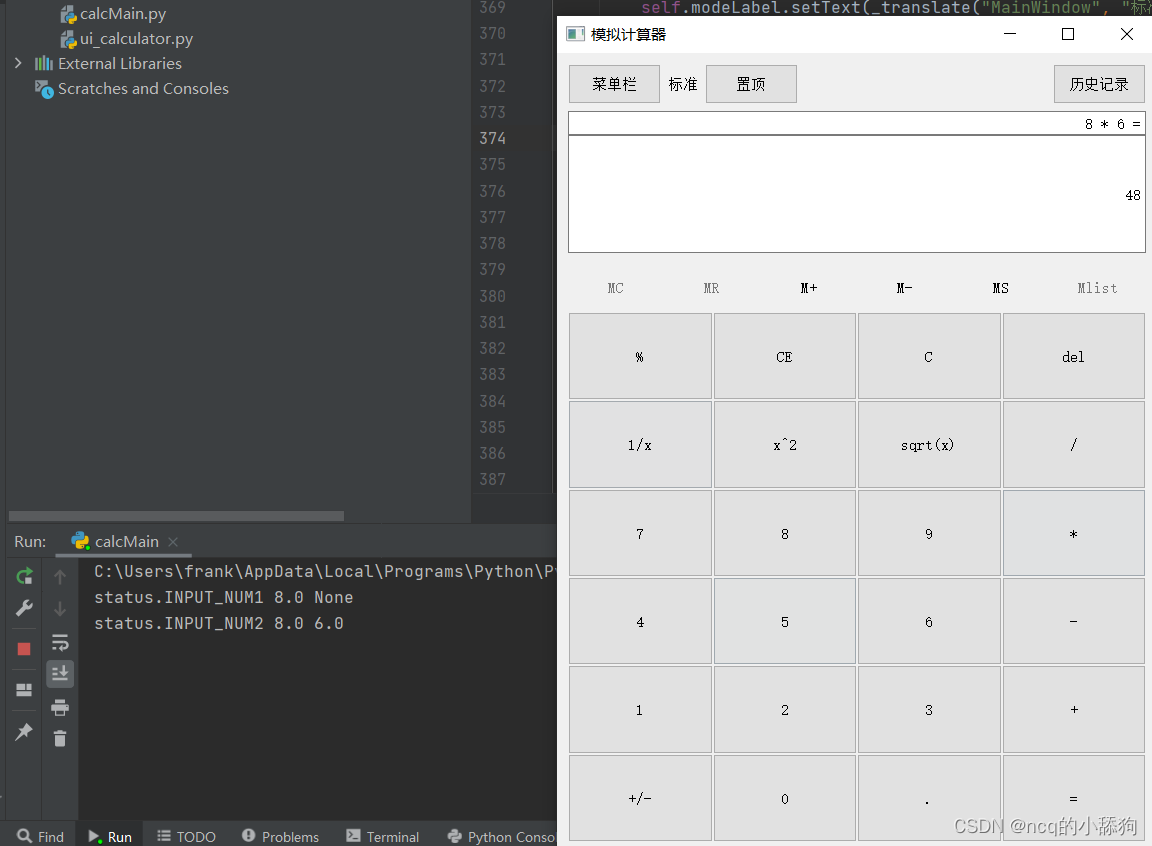
Task: Open the 历史记录 history panel
Action: [1099, 84]
